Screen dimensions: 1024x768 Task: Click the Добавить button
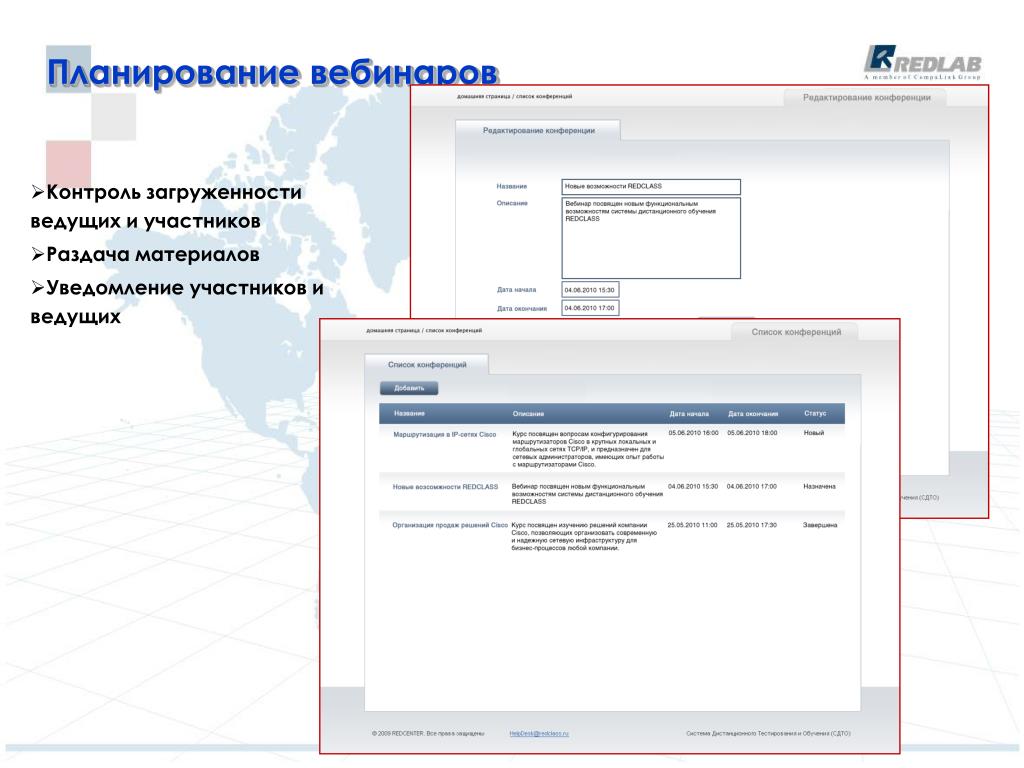pyautogui.click(x=409, y=388)
